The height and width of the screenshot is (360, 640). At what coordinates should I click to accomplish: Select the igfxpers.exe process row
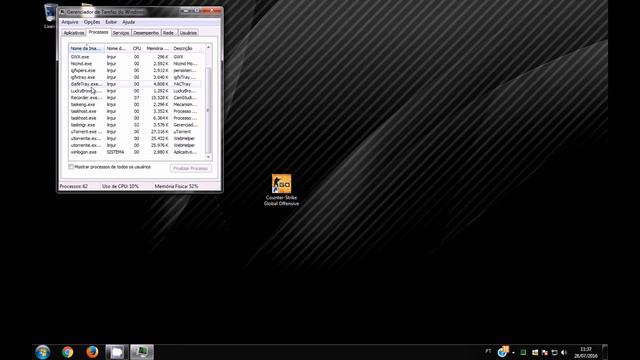tap(135, 70)
